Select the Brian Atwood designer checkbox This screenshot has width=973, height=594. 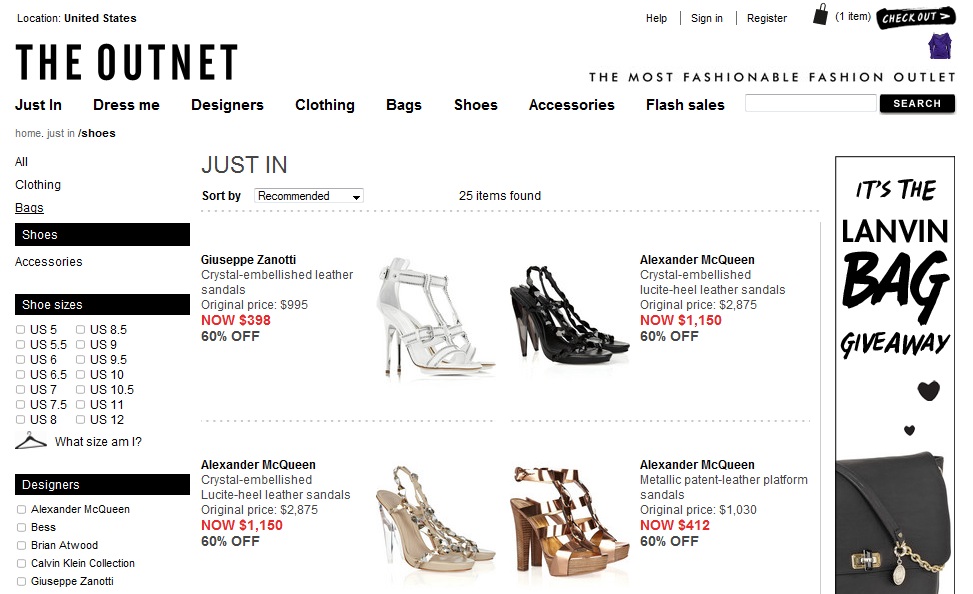(x=21, y=546)
